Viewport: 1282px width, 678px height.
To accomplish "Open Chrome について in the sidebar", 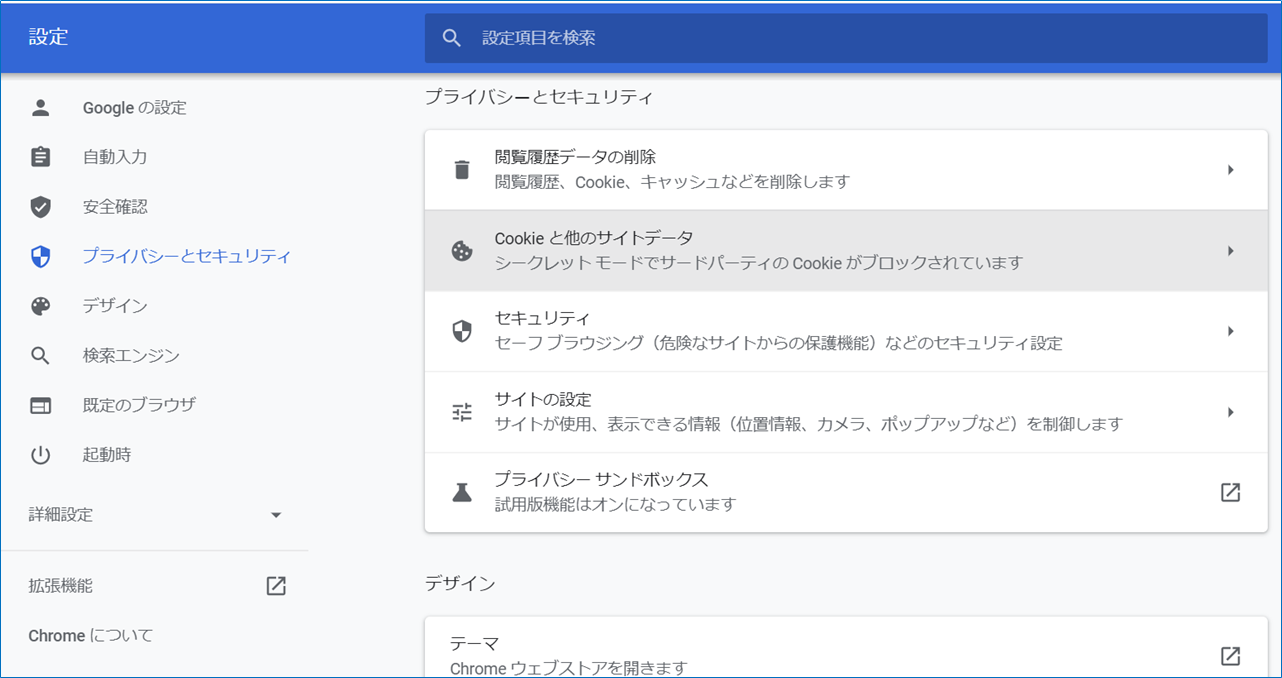I will tap(91, 636).
